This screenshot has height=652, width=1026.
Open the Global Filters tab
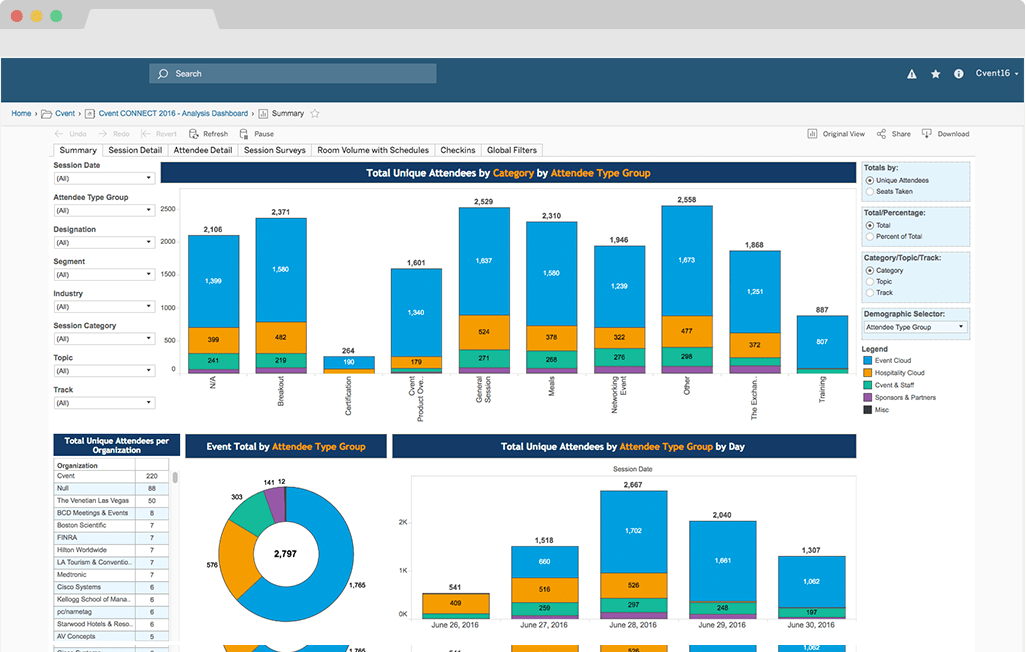[511, 151]
